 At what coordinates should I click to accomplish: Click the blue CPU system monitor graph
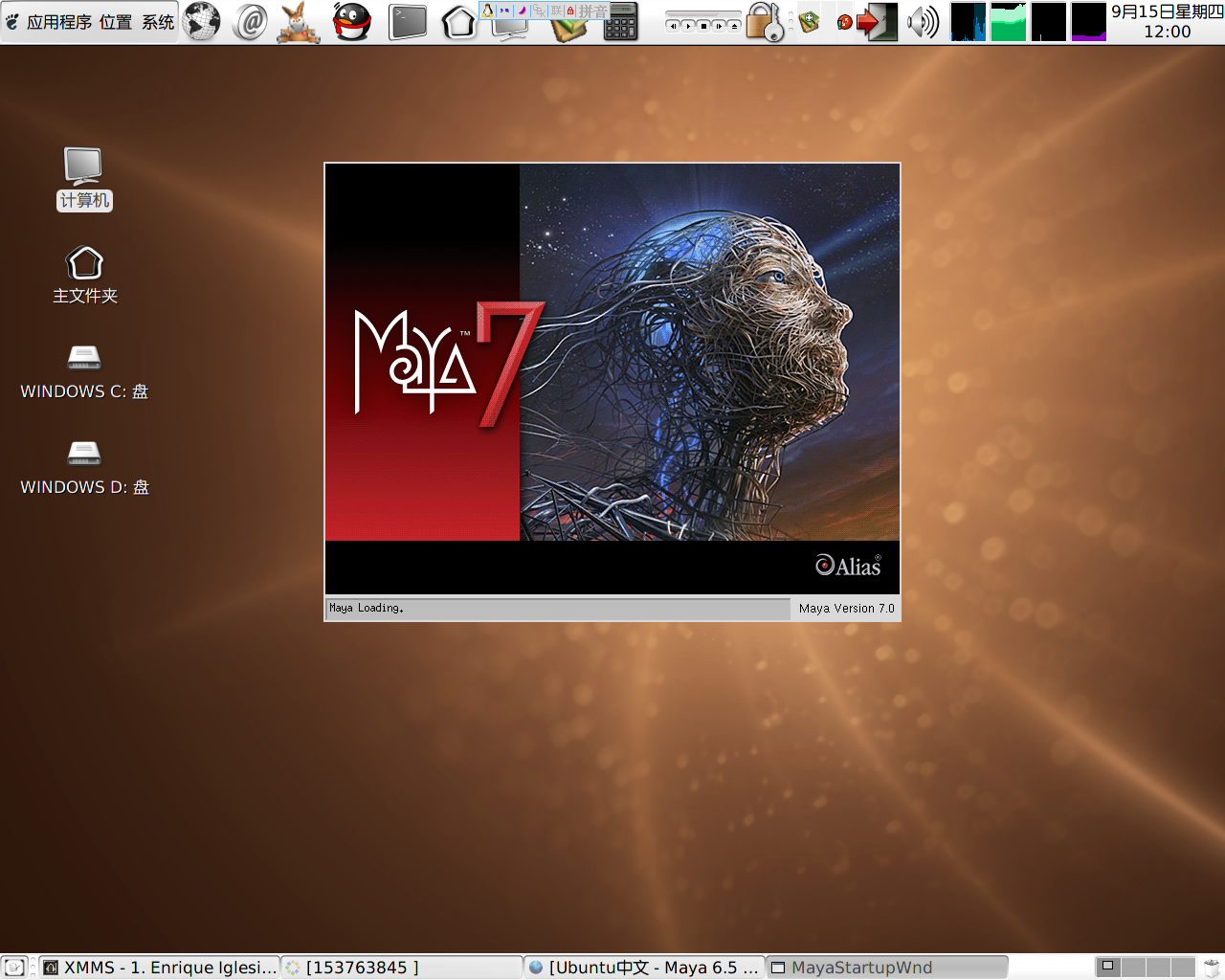point(969,22)
